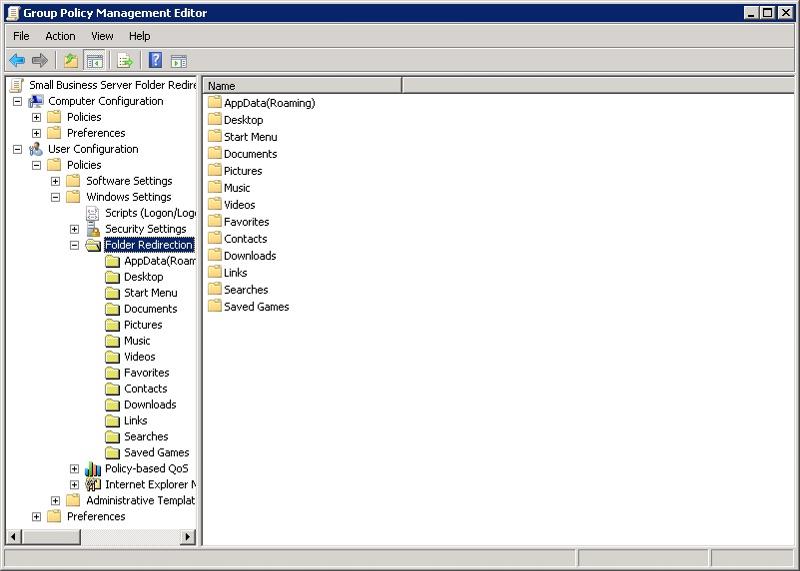
Task: Select Searches in the tree pane
Action: (x=146, y=436)
